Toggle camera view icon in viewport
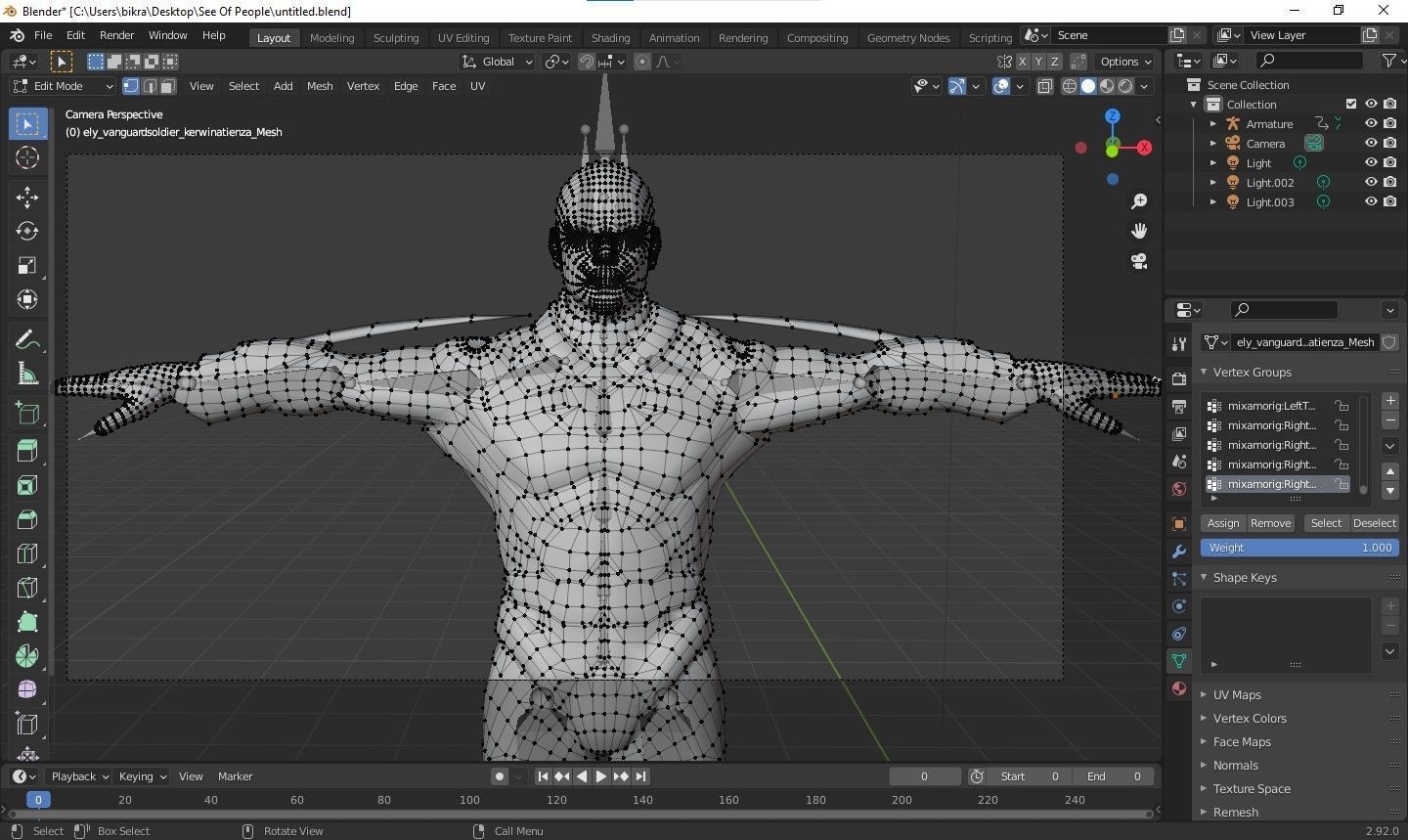The width and height of the screenshot is (1408, 840). [1139, 261]
